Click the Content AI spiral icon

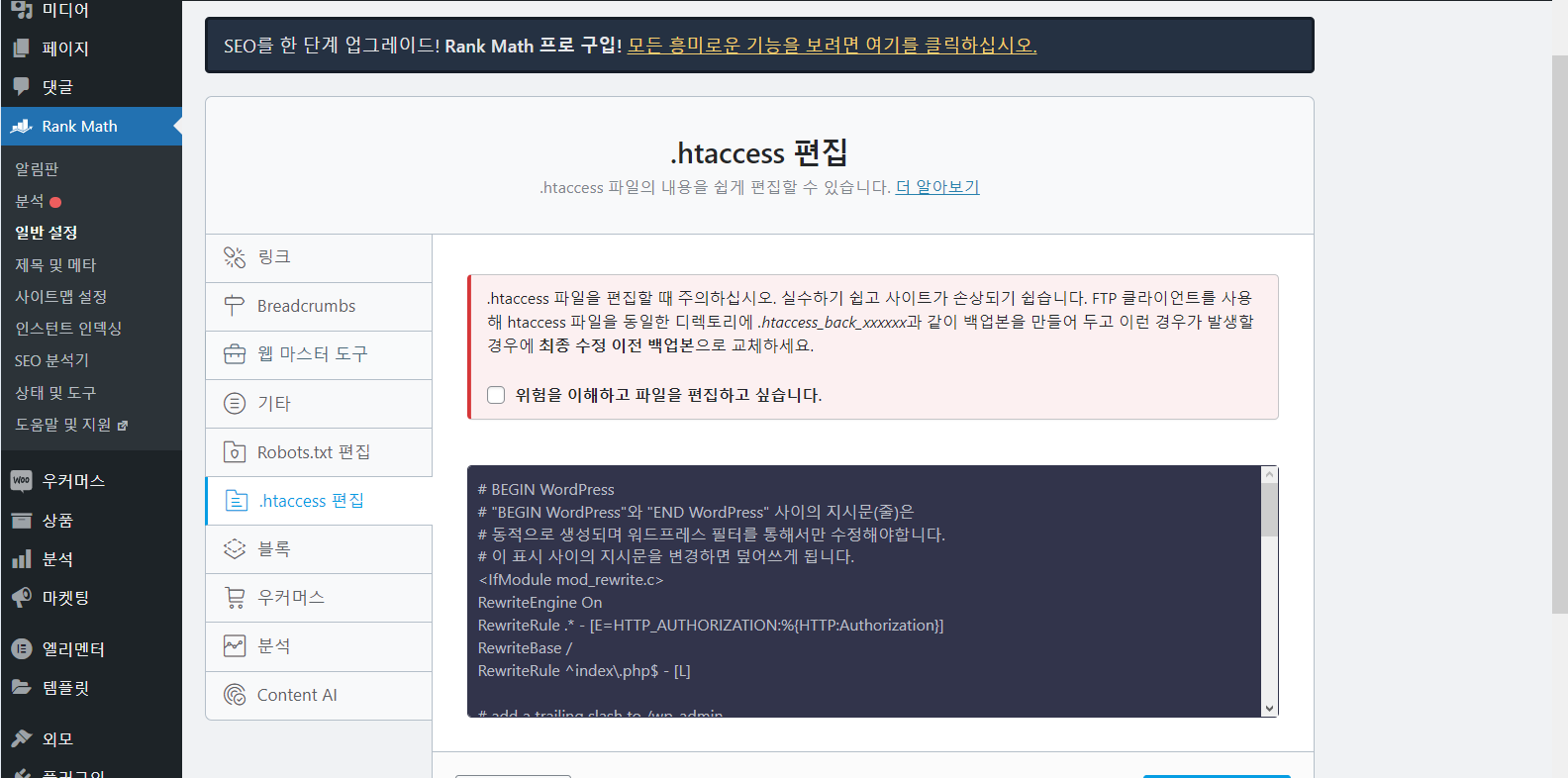point(235,695)
